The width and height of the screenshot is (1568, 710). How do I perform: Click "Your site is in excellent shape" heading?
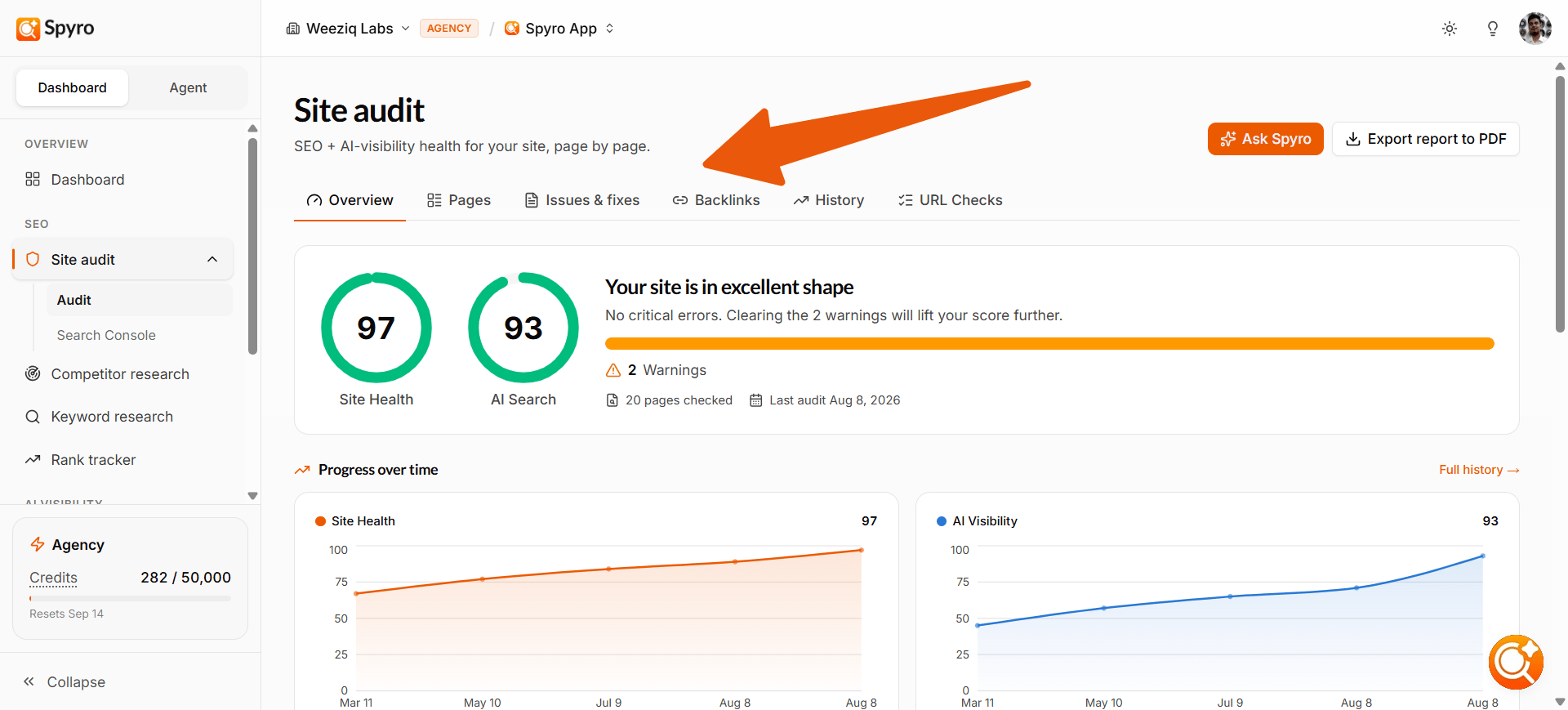[728, 288]
